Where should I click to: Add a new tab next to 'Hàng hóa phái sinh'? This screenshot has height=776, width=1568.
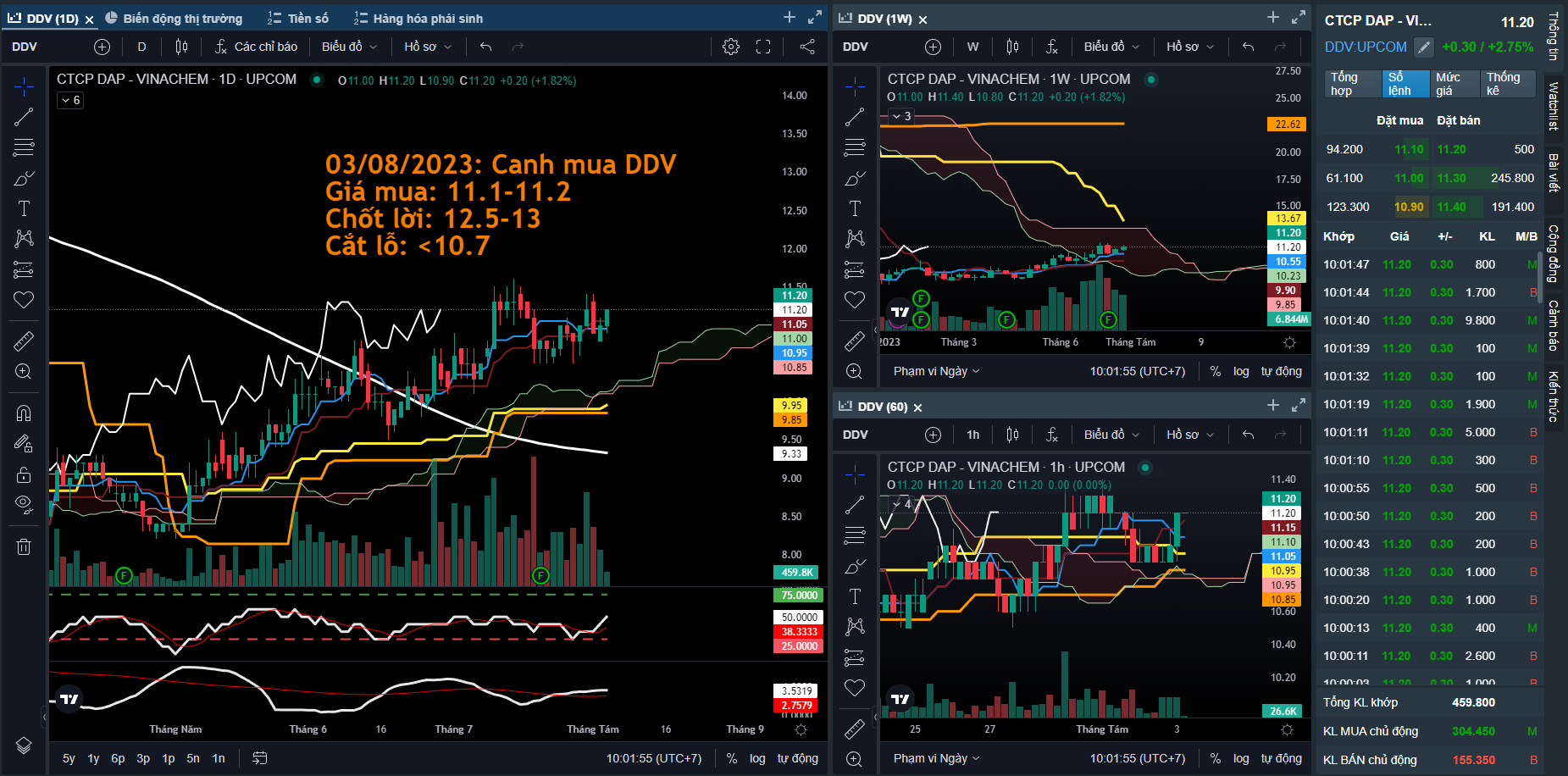[x=790, y=17]
